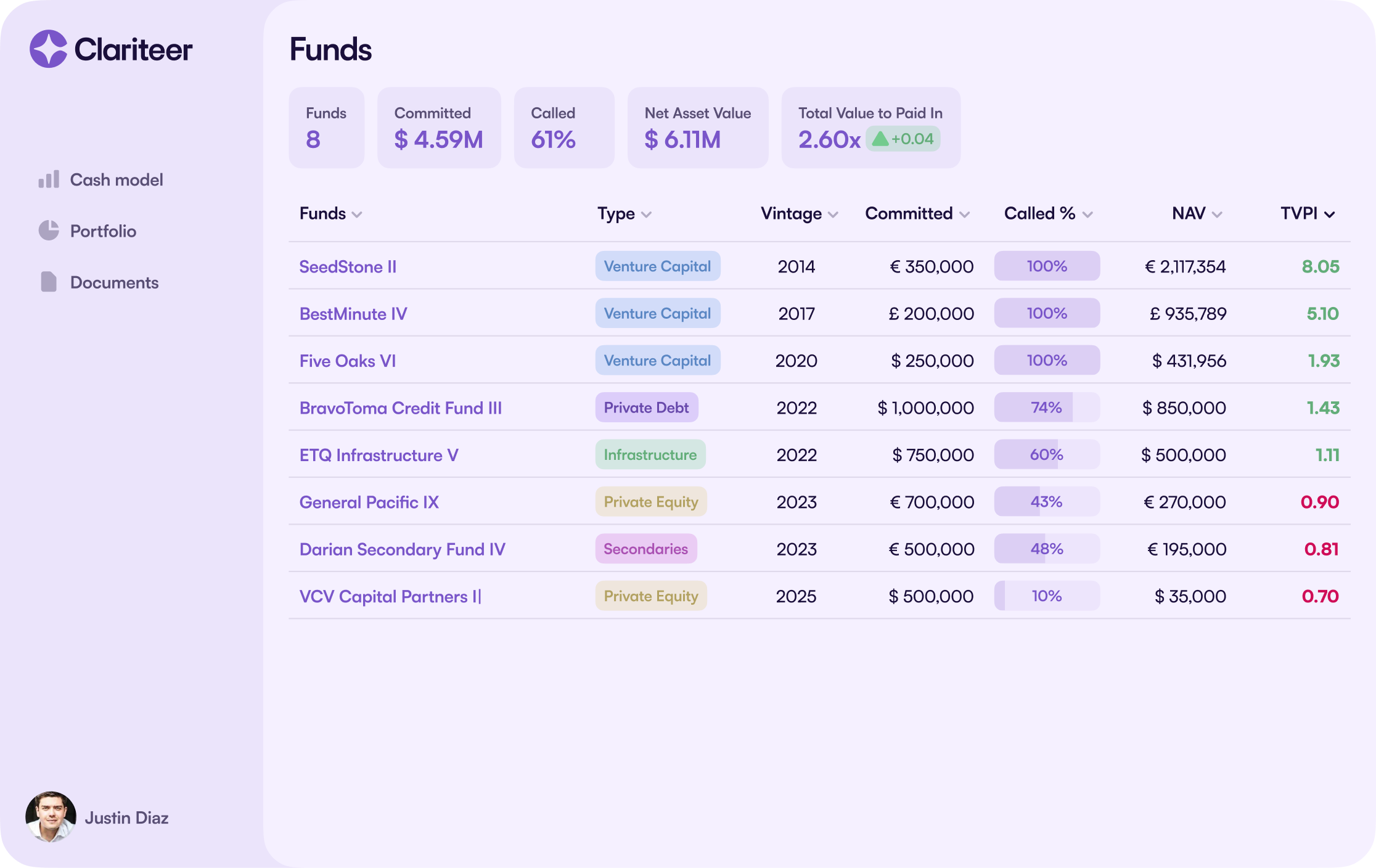
Task: Open Justin Diaz profile avatar
Action: (51, 817)
